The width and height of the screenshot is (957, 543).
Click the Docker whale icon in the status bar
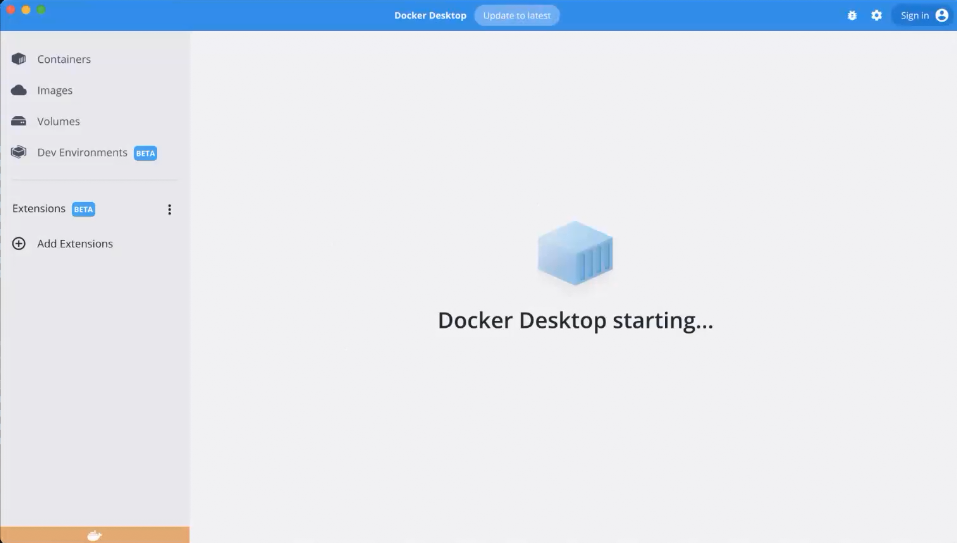(x=94, y=535)
